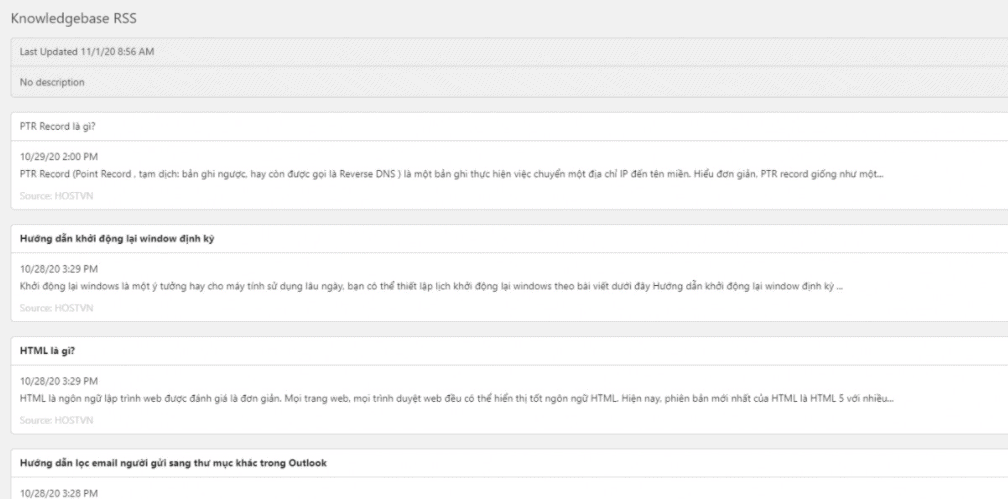The image size is (1008, 499).
Task: Open Hướng dẫn lọc email người gửi Outlook article
Action: point(173,463)
